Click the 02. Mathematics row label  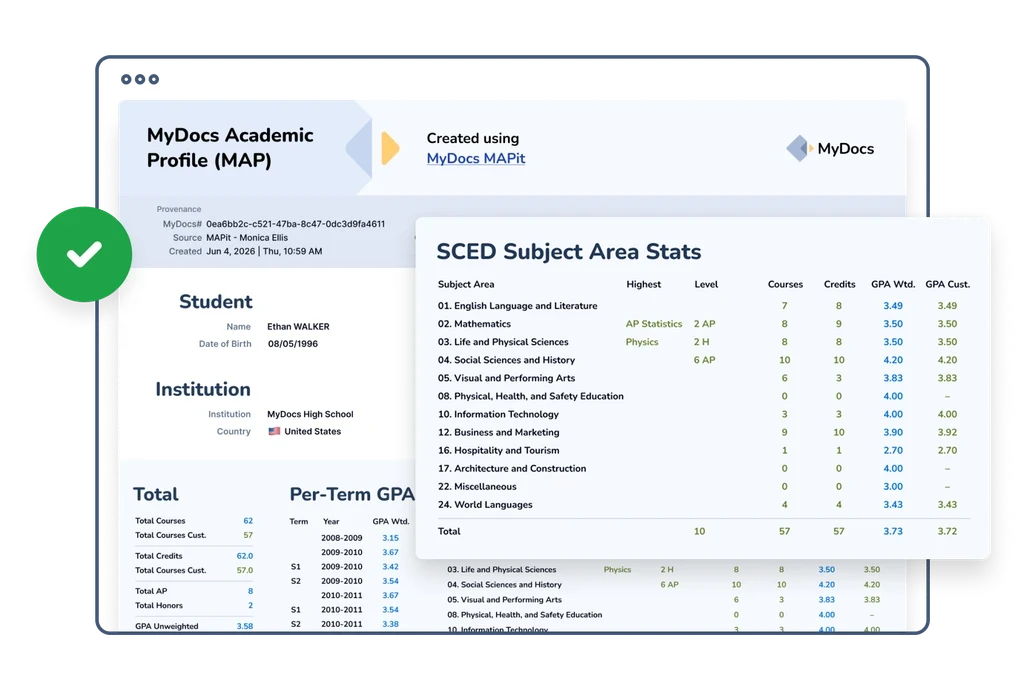[x=474, y=324]
